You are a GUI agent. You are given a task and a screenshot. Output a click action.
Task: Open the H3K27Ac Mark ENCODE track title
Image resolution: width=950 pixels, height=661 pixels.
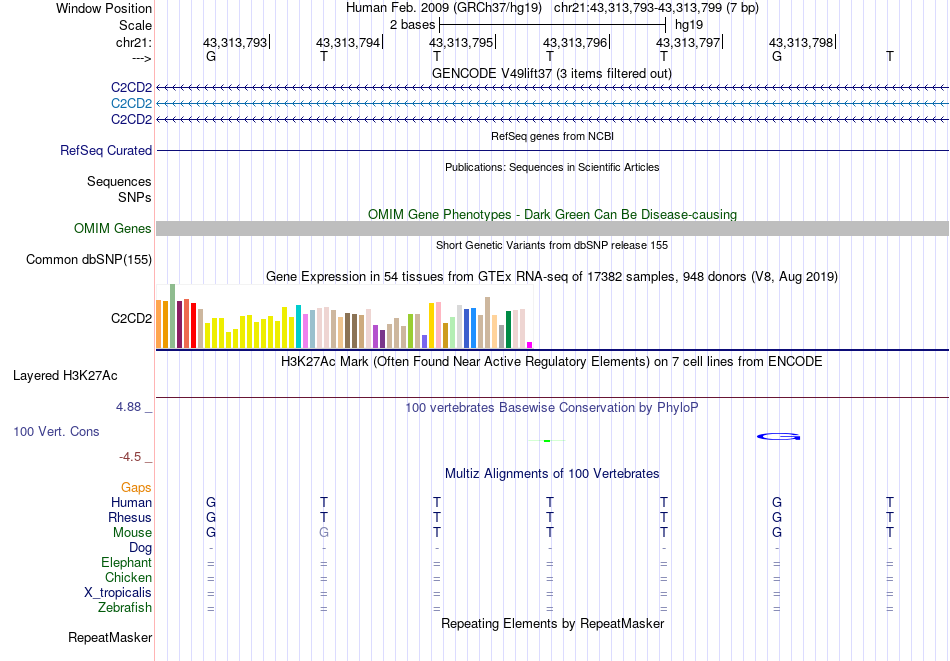pyautogui.click(x=552, y=362)
